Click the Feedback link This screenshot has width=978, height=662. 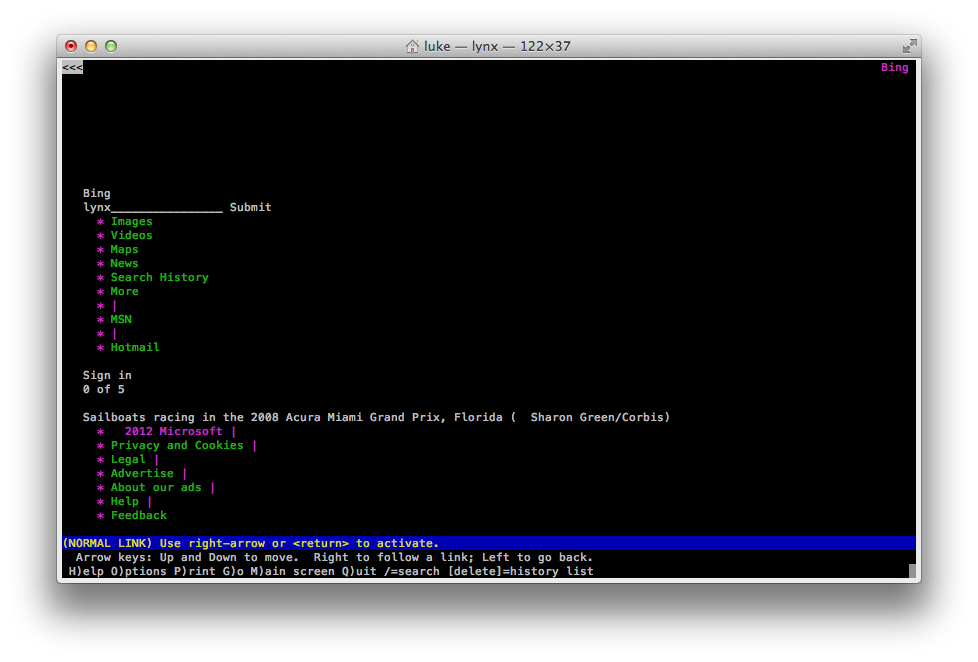pos(139,516)
